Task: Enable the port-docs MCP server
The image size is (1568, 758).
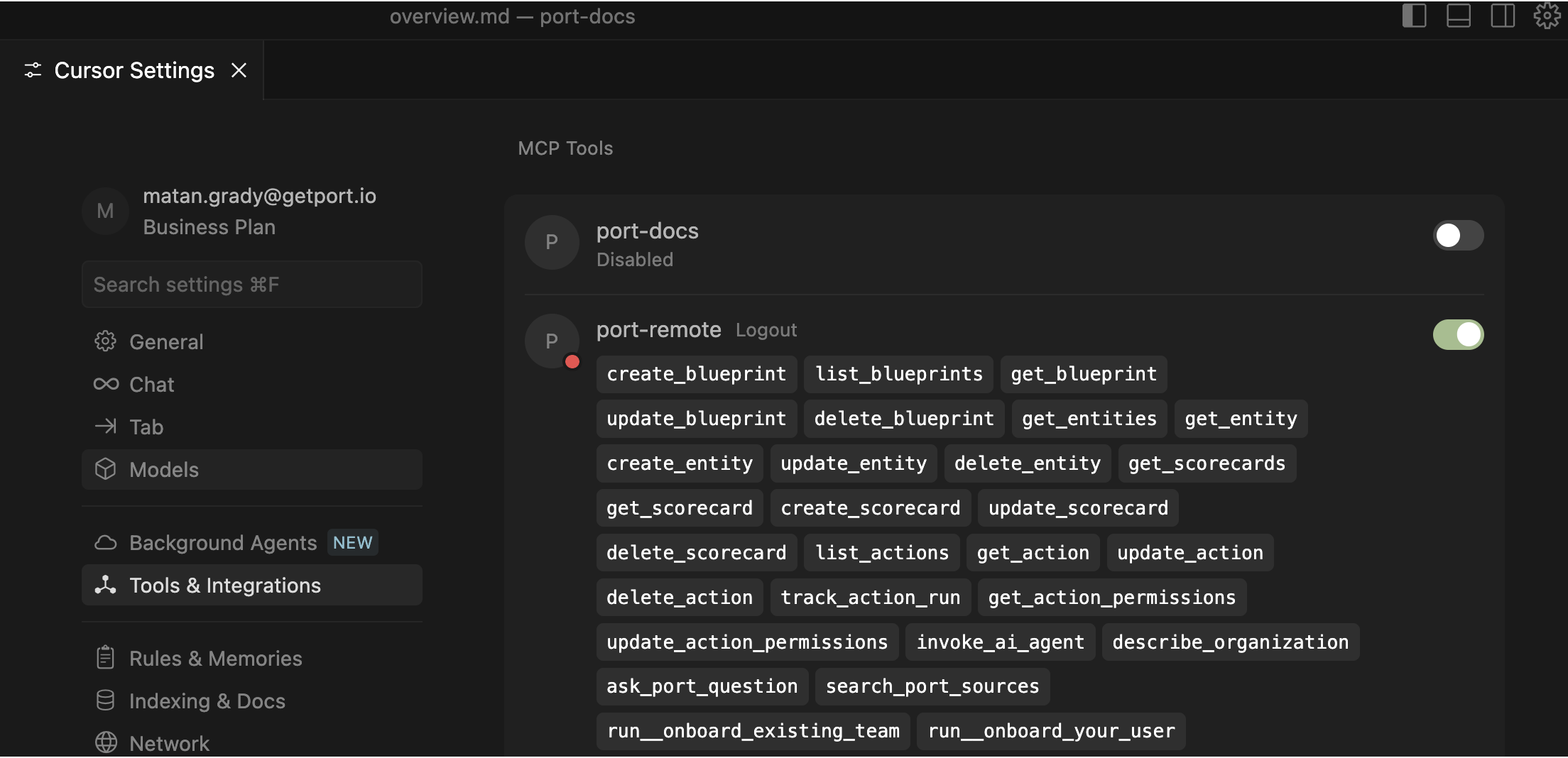Action: click(x=1457, y=236)
